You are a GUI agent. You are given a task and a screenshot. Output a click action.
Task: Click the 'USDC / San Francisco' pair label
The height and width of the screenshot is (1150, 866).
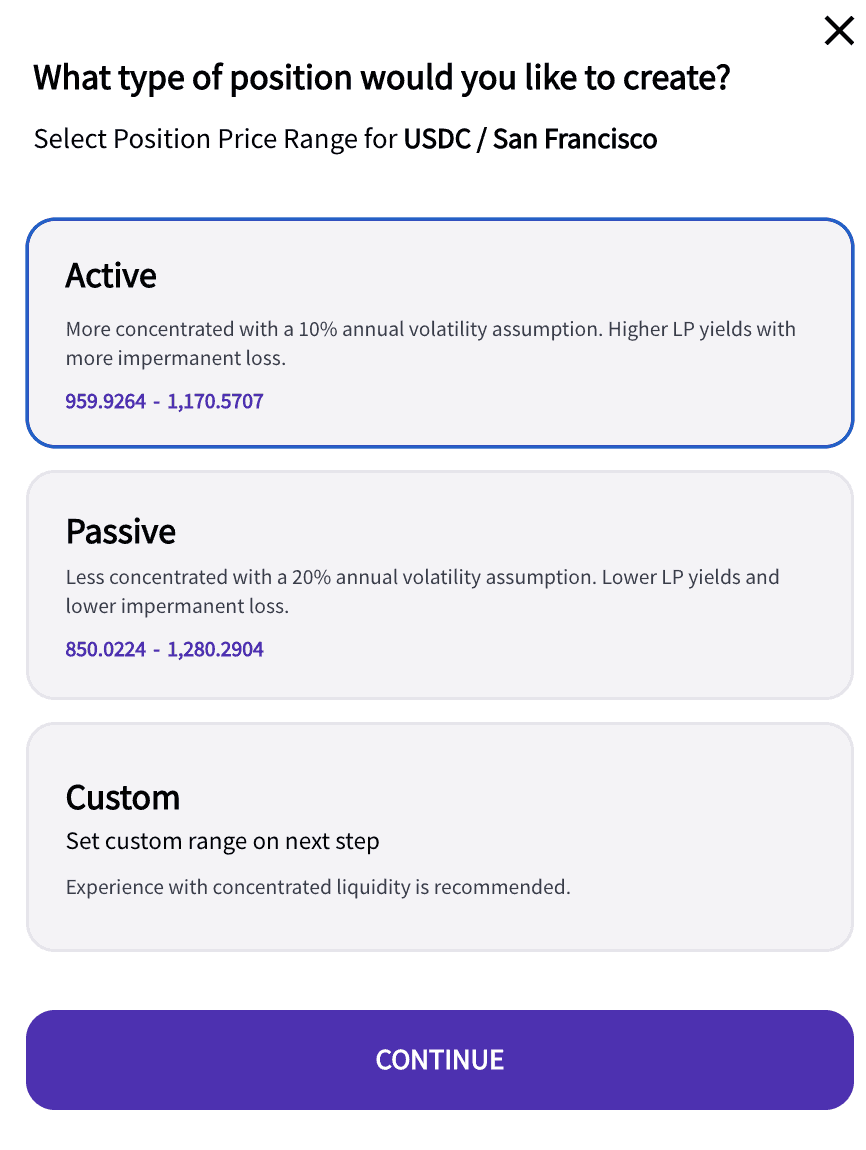point(530,139)
